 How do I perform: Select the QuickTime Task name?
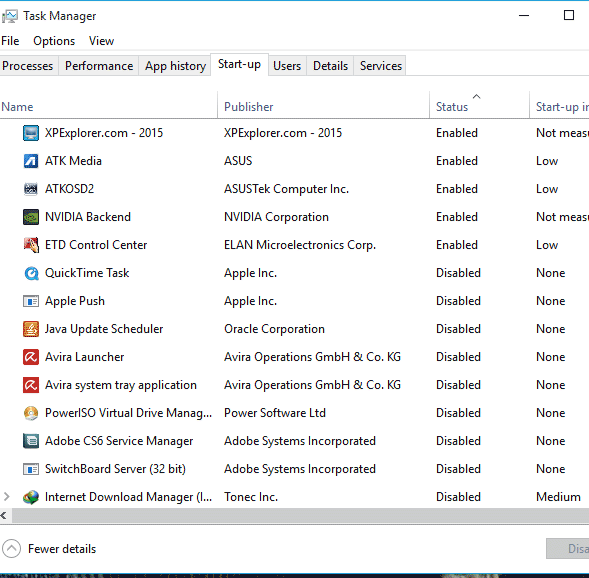(x=87, y=273)
